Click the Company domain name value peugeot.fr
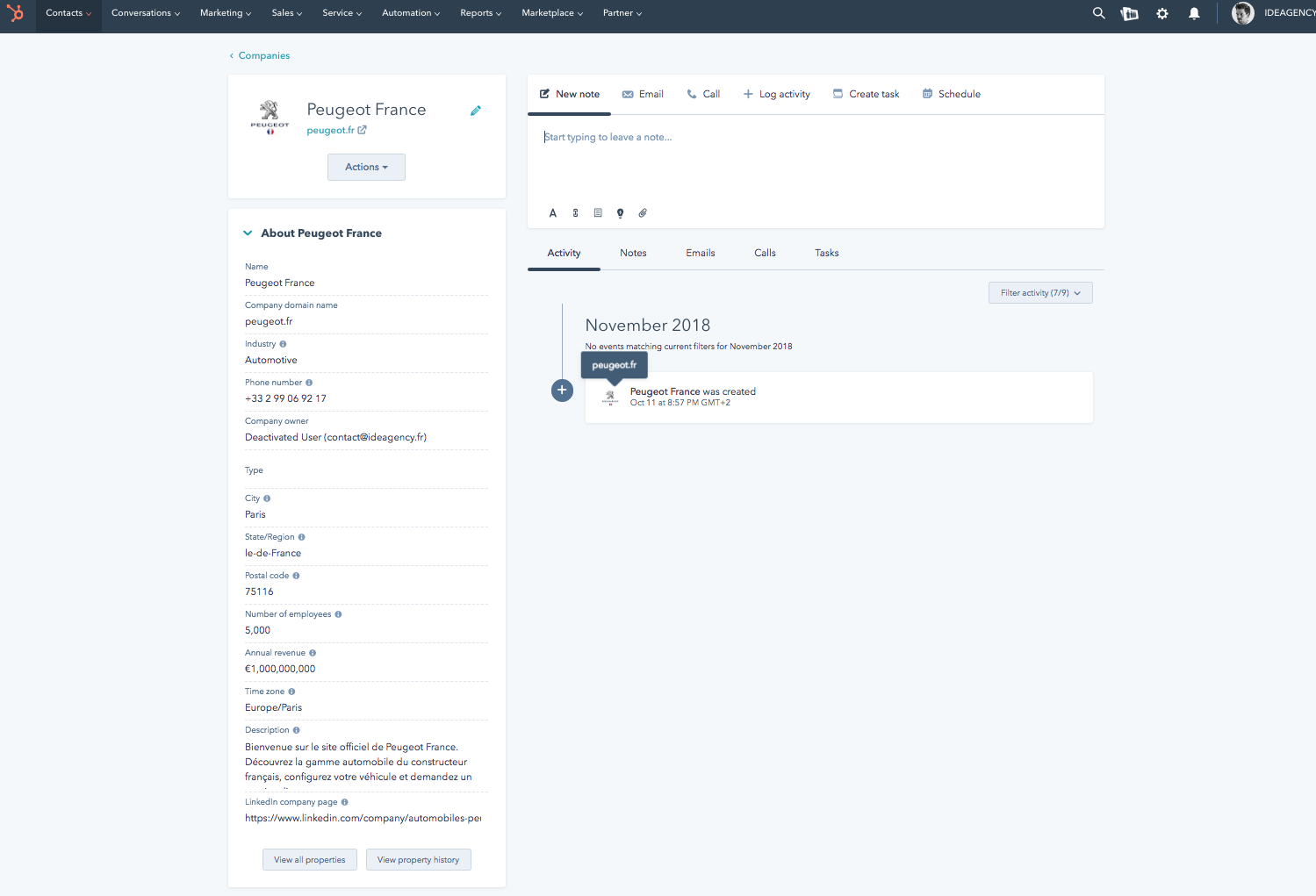1316x896 pixels. (x=269, y=321)
